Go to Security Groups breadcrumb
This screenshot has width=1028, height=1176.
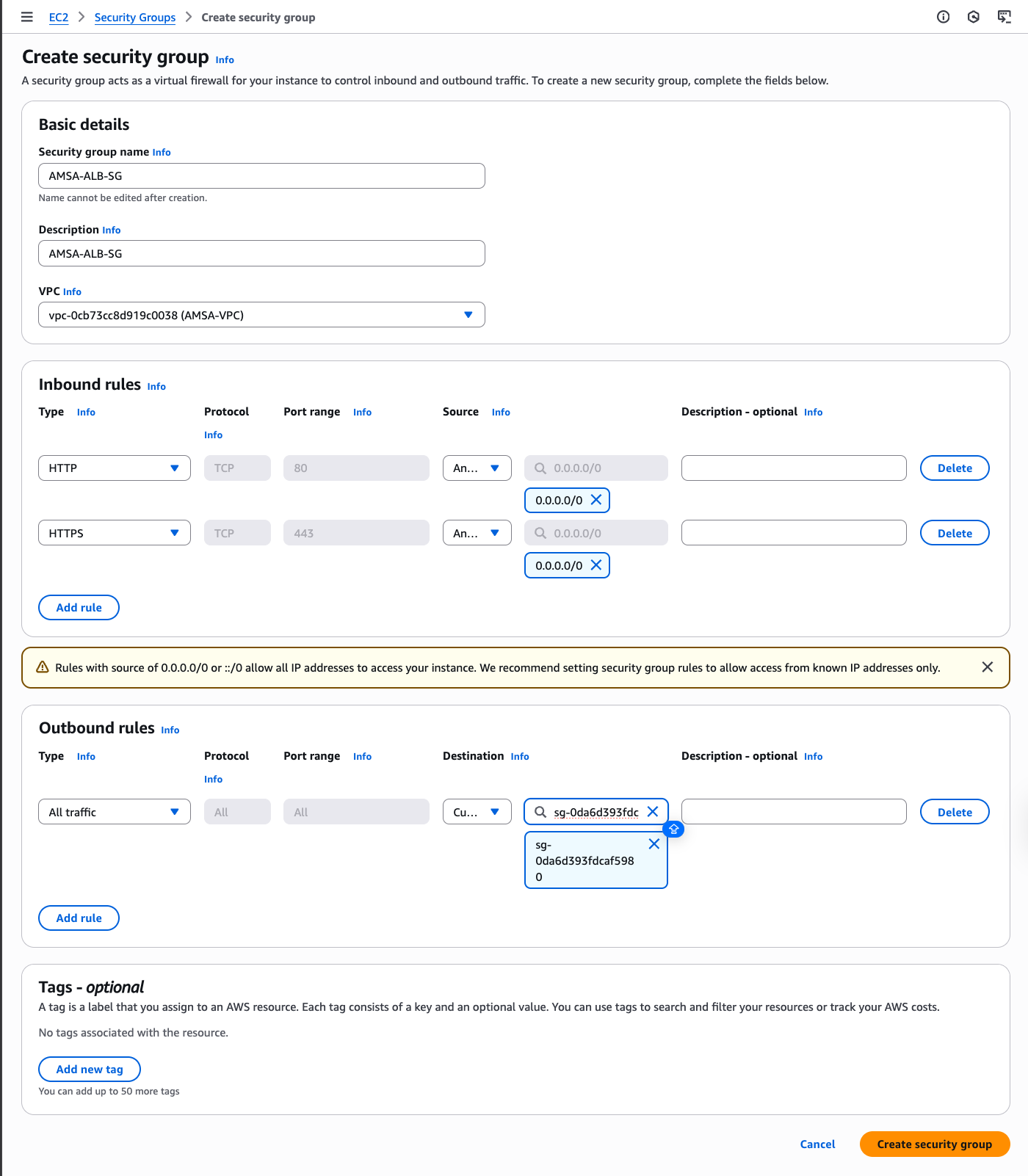(x=135, y=18)
